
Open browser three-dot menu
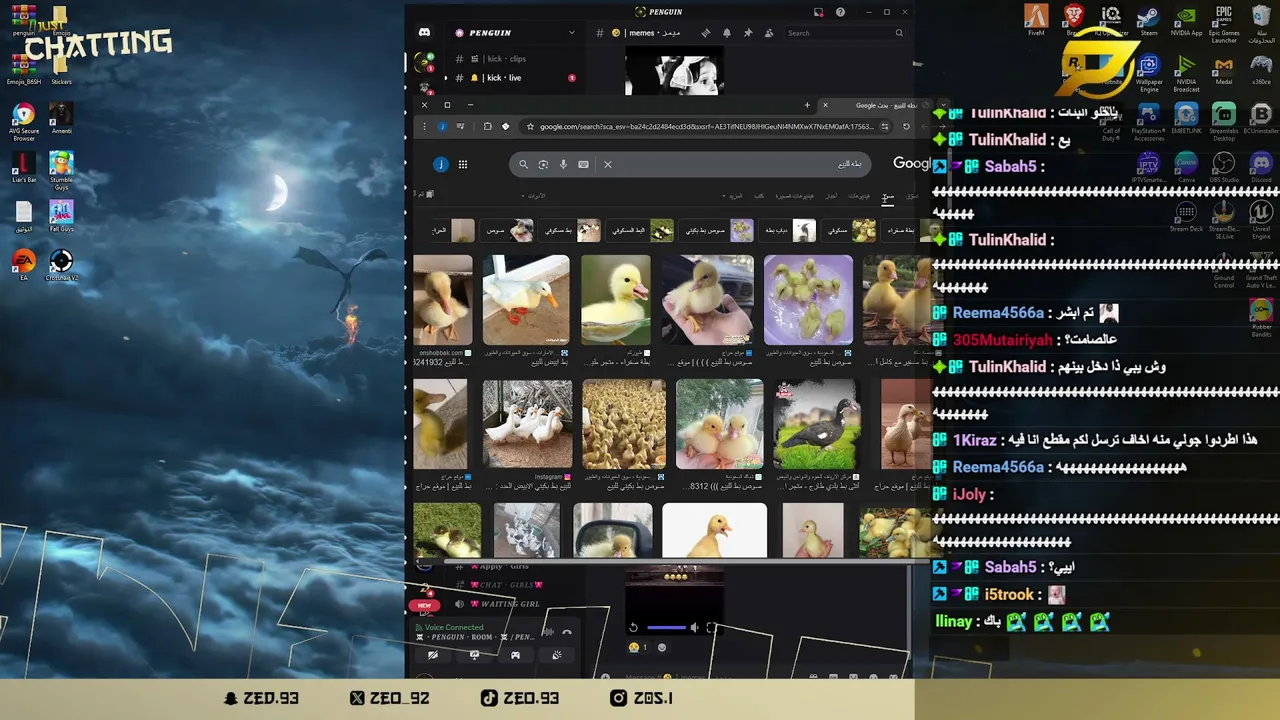tap(424, 127)
